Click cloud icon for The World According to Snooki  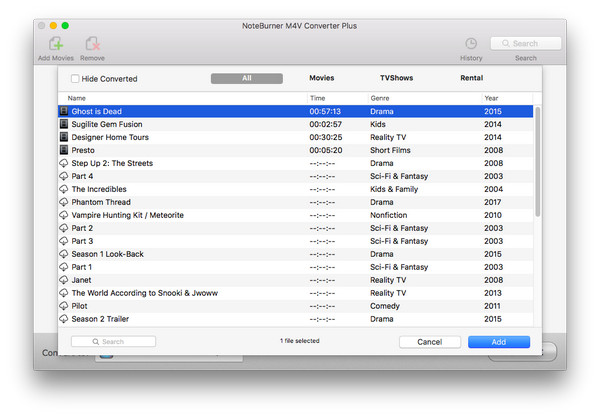pyautogui.click(x=64, y=293)
